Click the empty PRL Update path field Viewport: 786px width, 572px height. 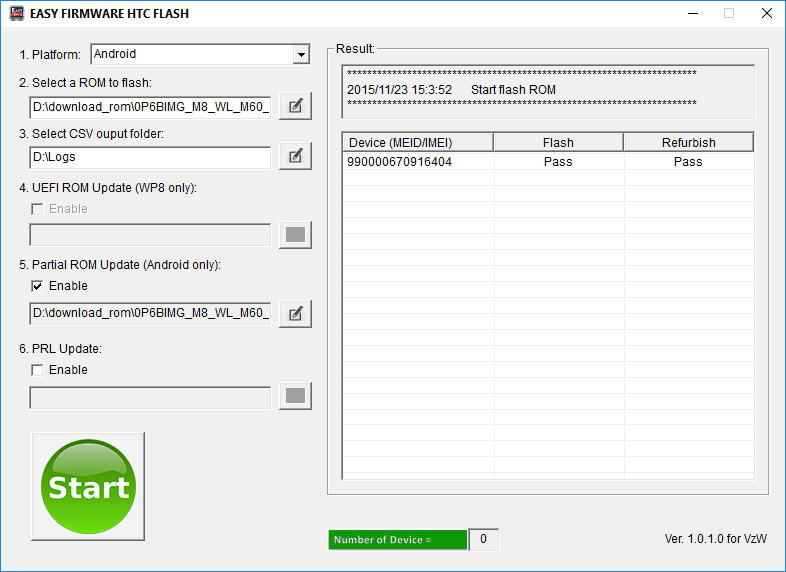tap(150, 398)
